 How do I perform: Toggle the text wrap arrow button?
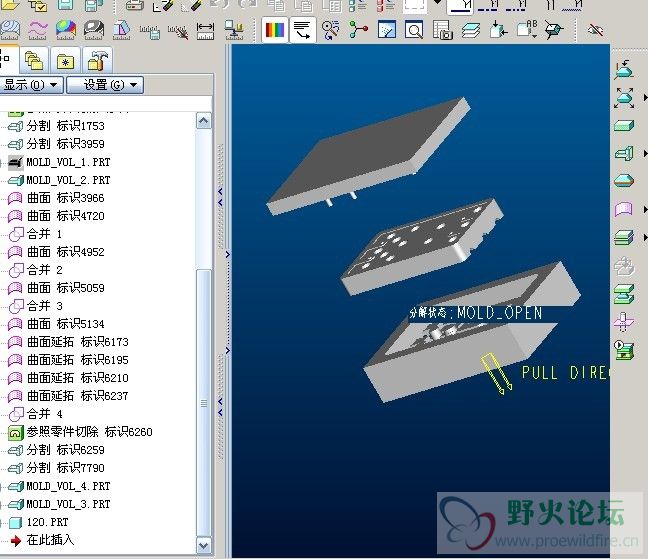(x=303, y=30)
